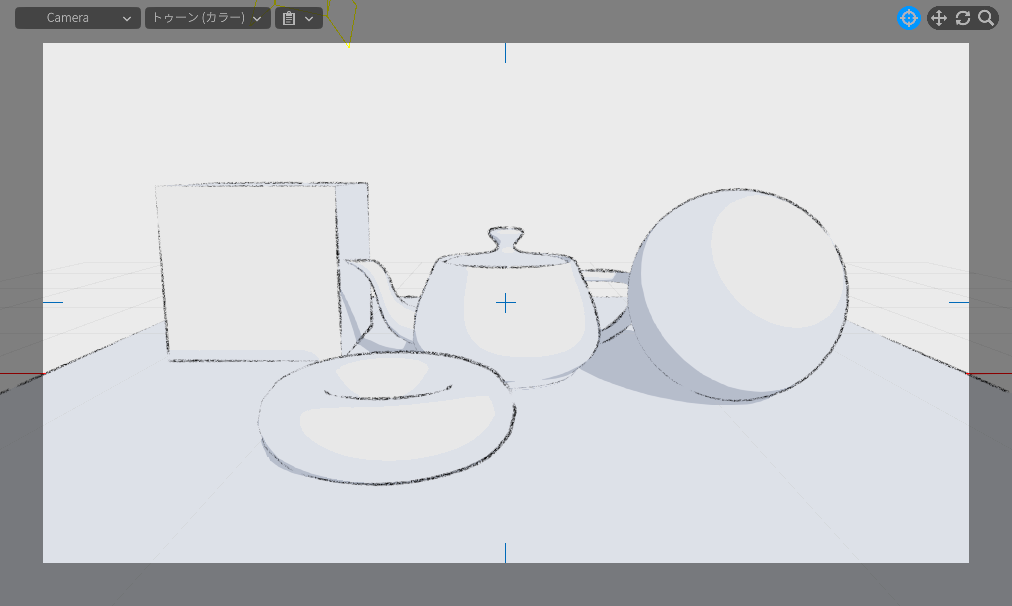Image resolution: width=1012 pixels, height=606 pixels.
Task: Click the bottom center frame tick mark
Action: pos(506,553)
